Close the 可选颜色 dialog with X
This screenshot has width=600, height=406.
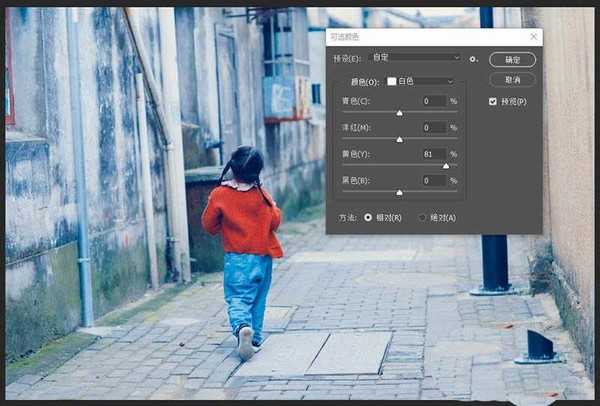(534, 37)
